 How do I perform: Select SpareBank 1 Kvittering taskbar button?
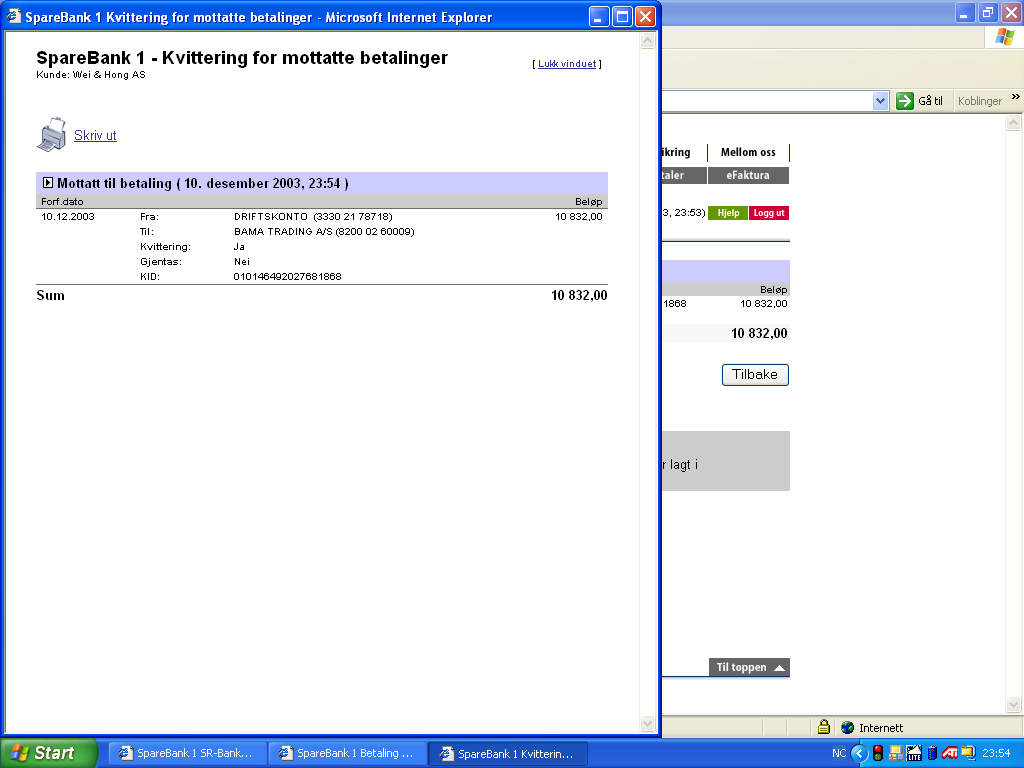pyautogui.click(x=508, y=753)
